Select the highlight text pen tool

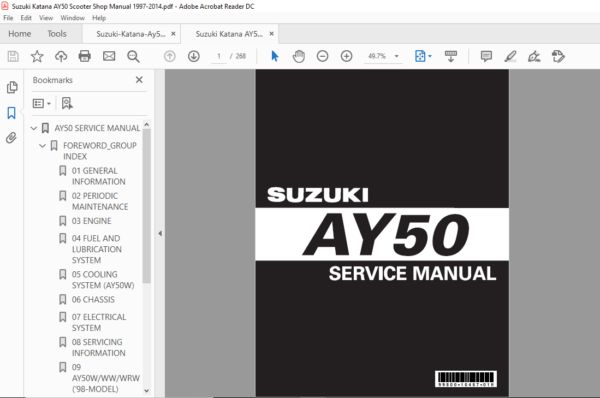[x=510, y=56]
